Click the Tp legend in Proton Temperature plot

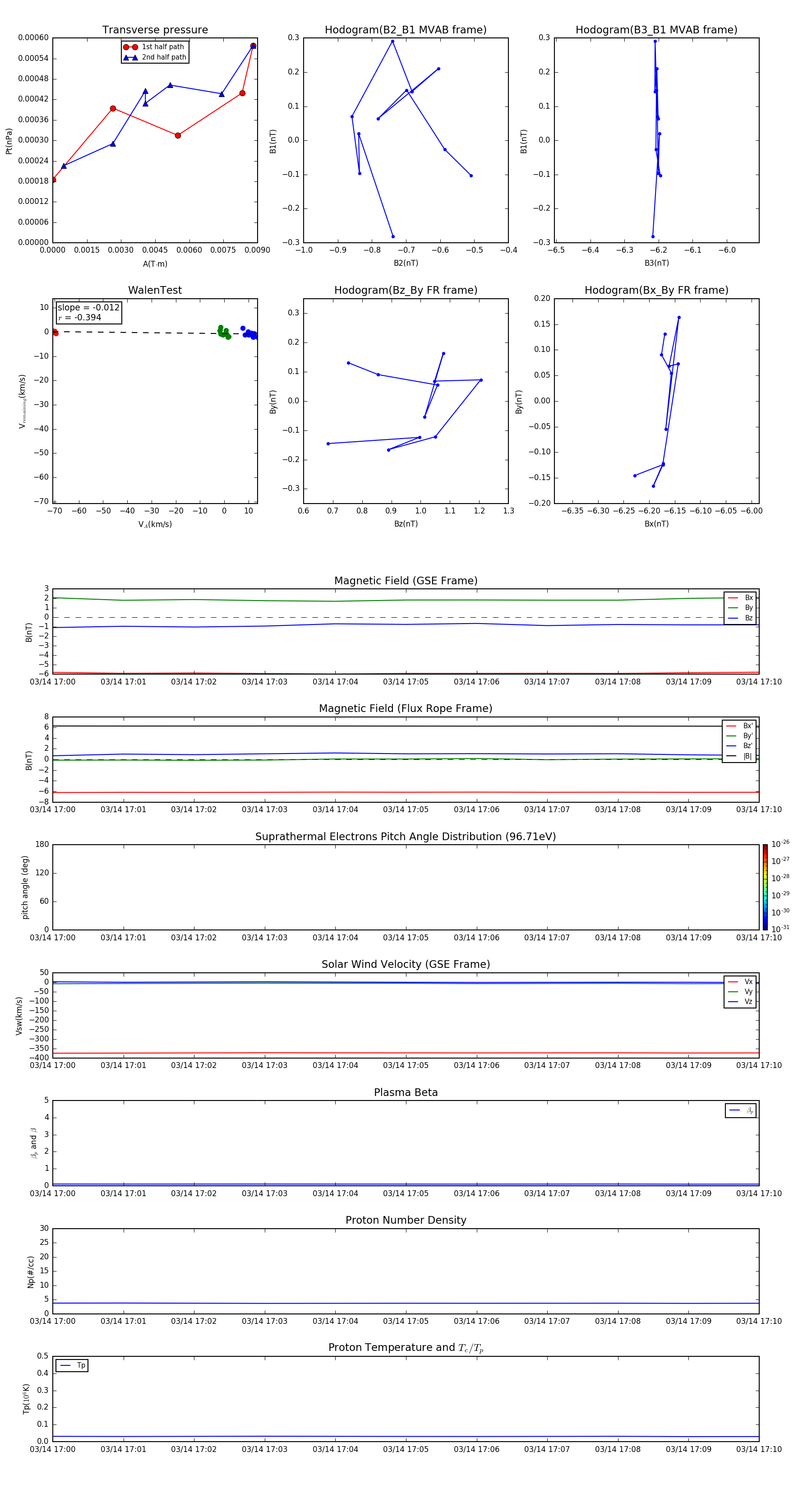72,1365
